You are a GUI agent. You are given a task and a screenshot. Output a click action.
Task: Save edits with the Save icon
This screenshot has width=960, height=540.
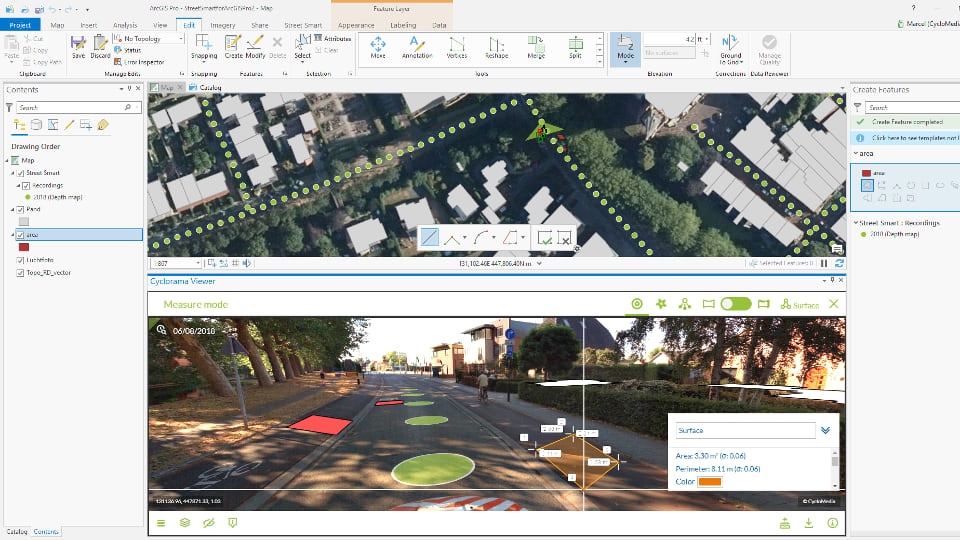pos(78,47)
